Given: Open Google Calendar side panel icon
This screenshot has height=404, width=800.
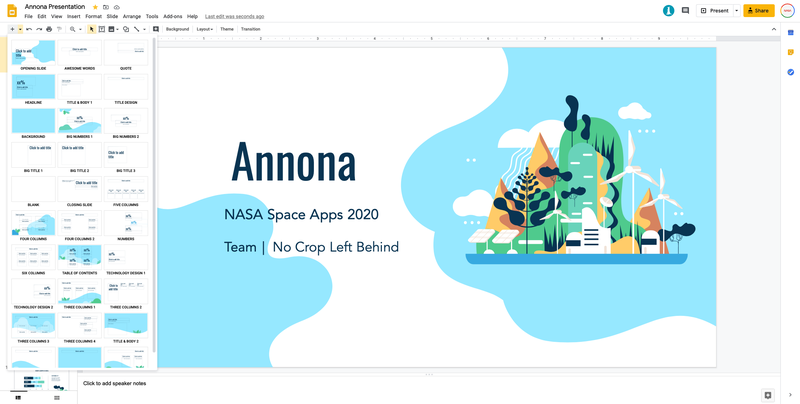Looking at the screenshot, I should click(x=790, y=33).
